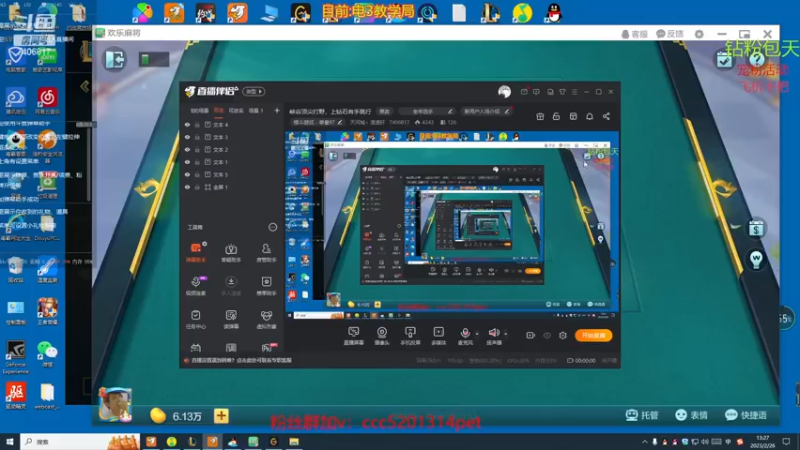800x450 pixels.
Task: Select the third scene tab
Action: click(x=236, y=111)
